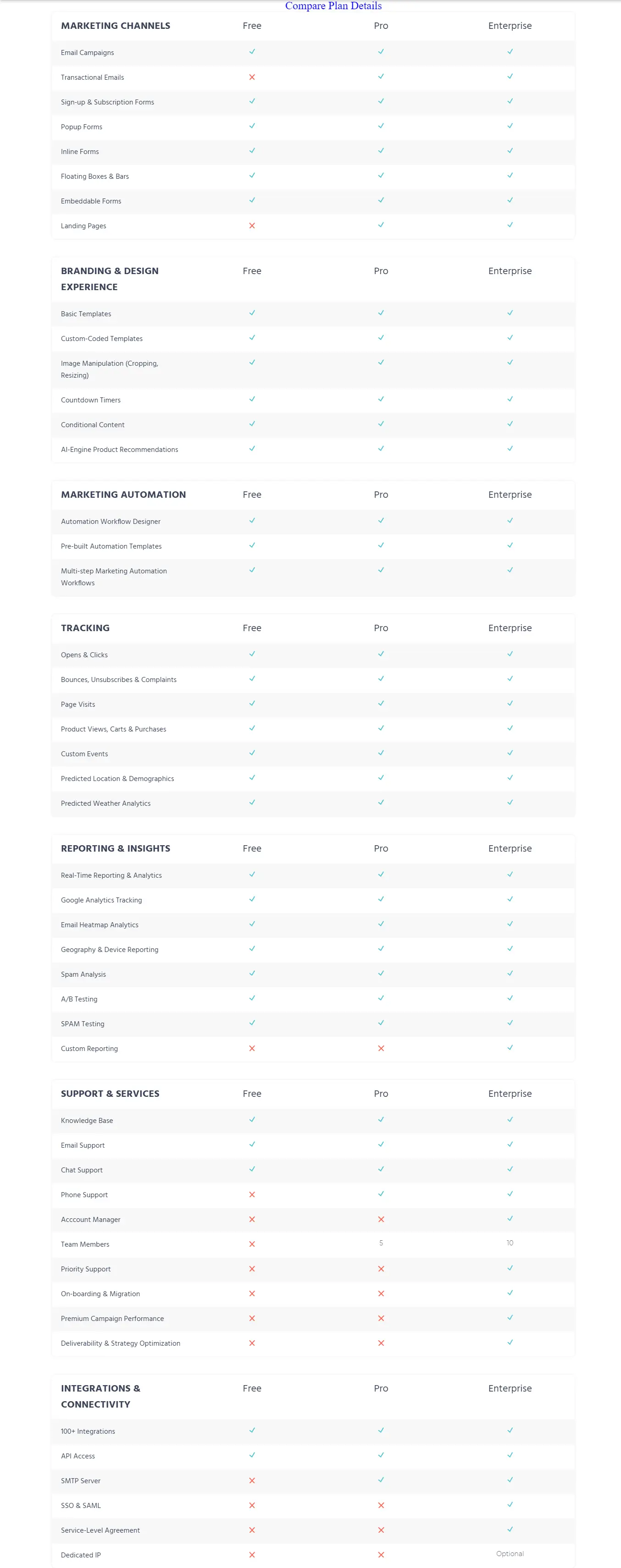Screen dimensions: 621x1568
Task: Click Pro red X for Account Manager
Action: (x=381, y=1219)
